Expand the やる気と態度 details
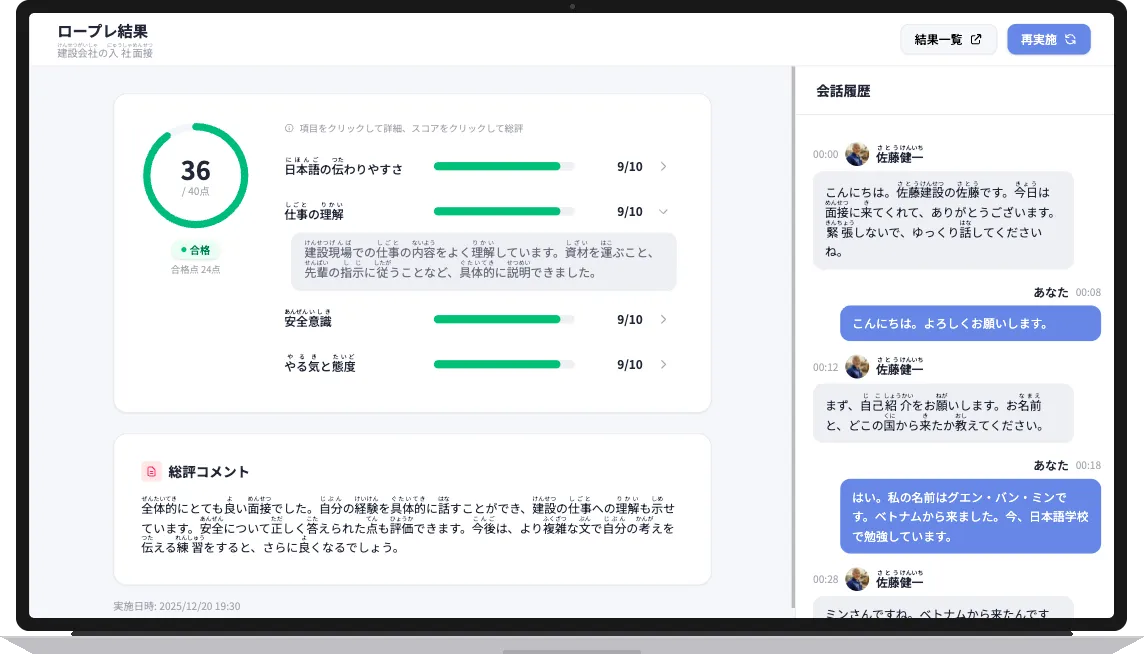The image size is (1144, 654). click(x=663, y=365)
